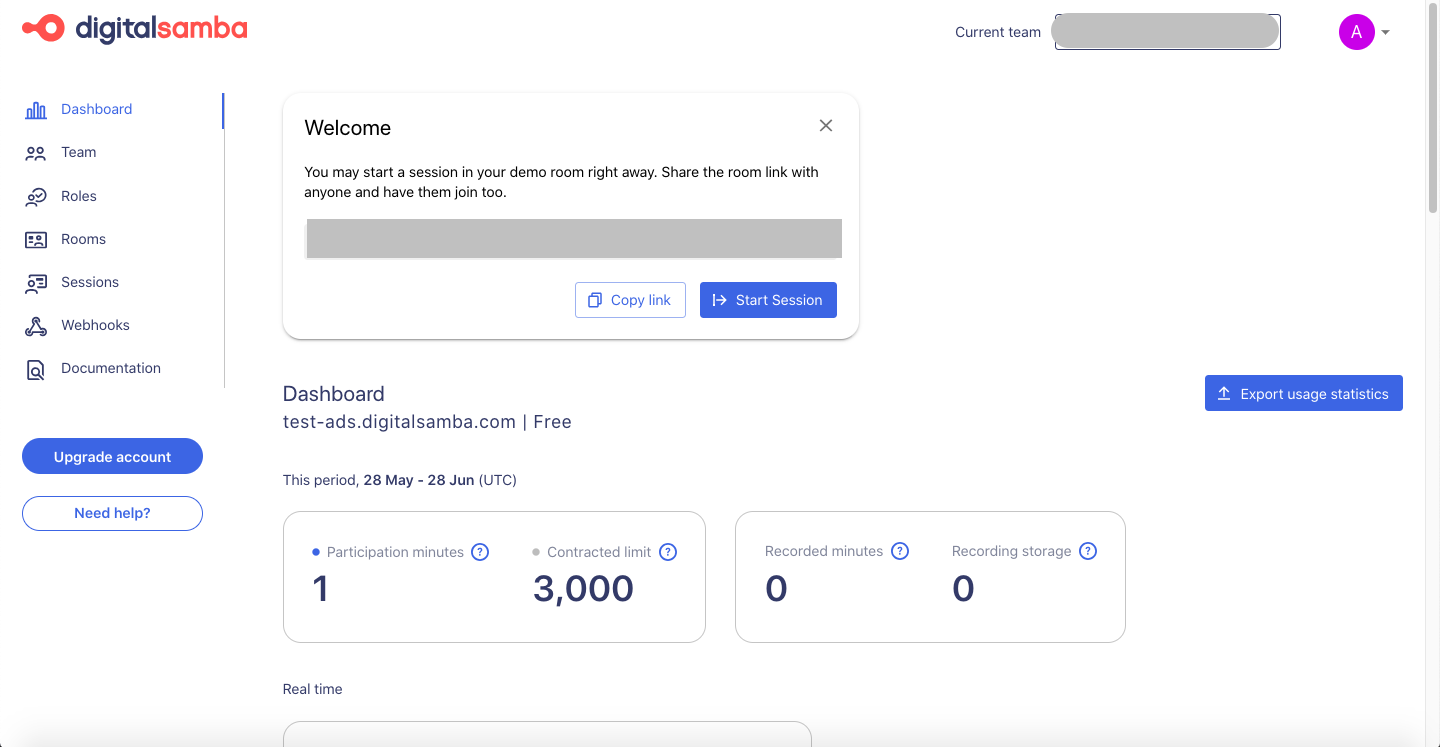The height and width of the screenshot is (747, 1440).
Task: Dismiss the Welcome dialog with the X
Action: [x=826, y=125]
